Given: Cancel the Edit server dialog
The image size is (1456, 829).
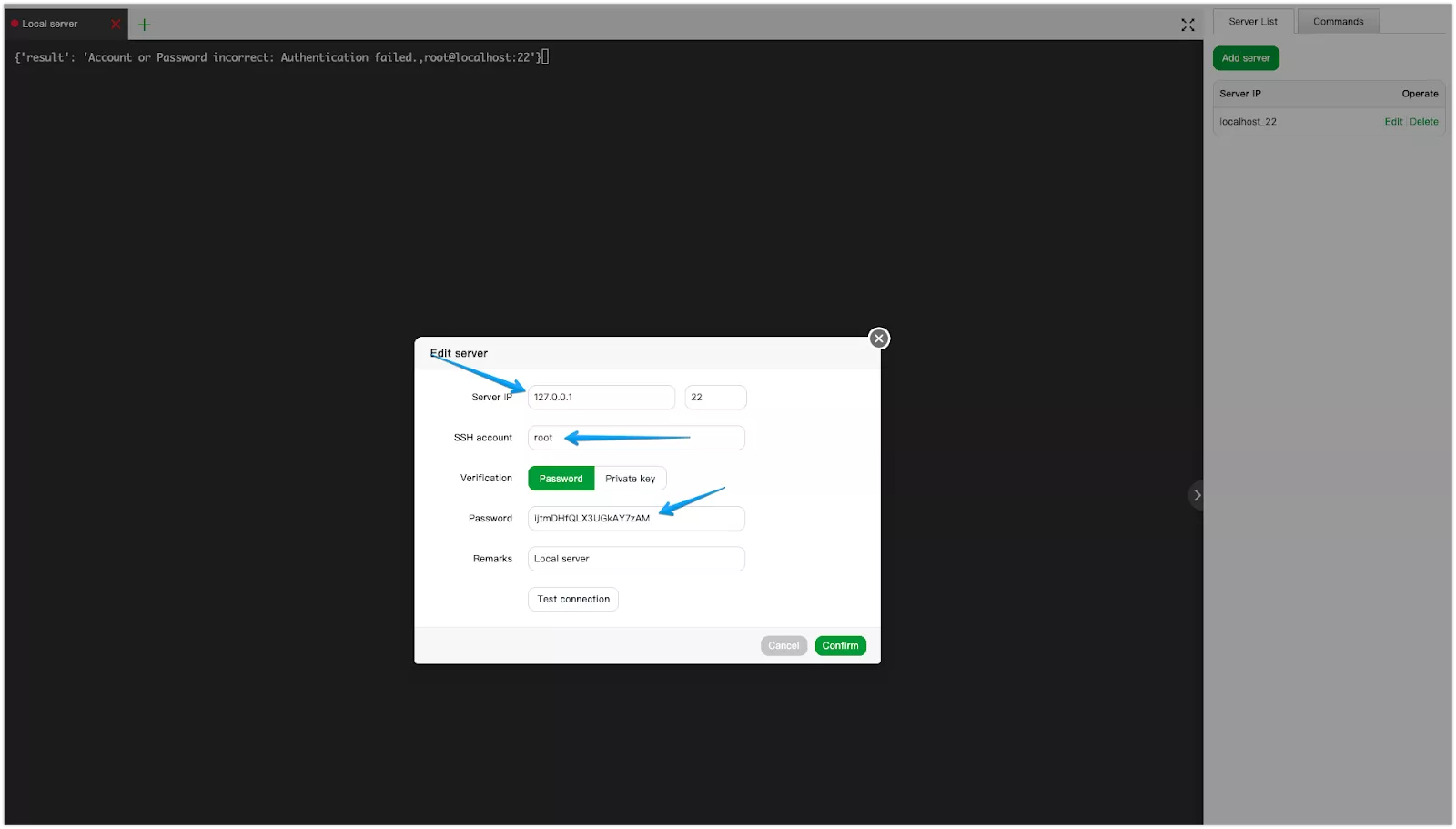Looking at the screenshot, I should pos(783,645).
